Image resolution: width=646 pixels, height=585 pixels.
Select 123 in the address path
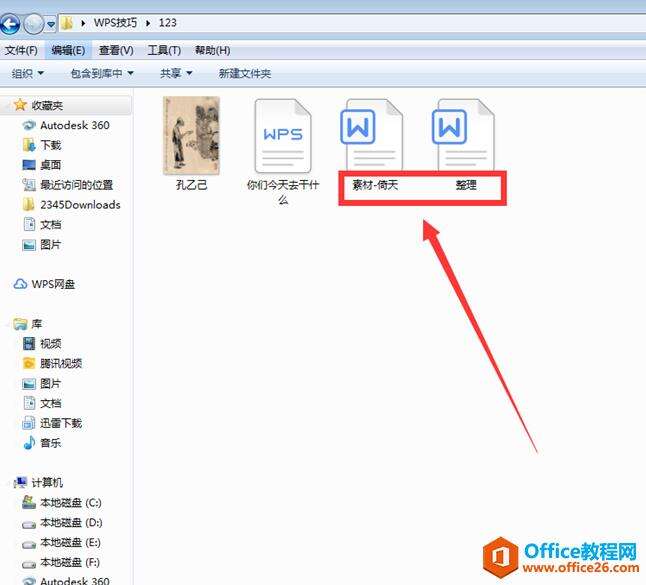pyautogui.click(x=168, y=23)
